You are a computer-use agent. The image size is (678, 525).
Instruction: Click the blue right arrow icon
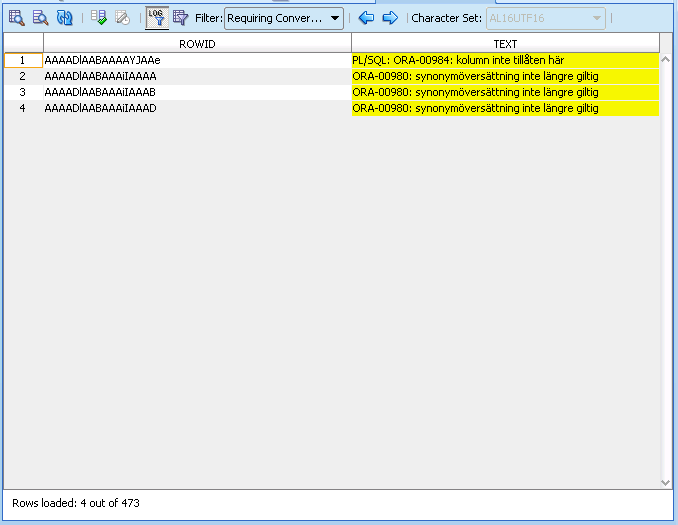point(390,18)
